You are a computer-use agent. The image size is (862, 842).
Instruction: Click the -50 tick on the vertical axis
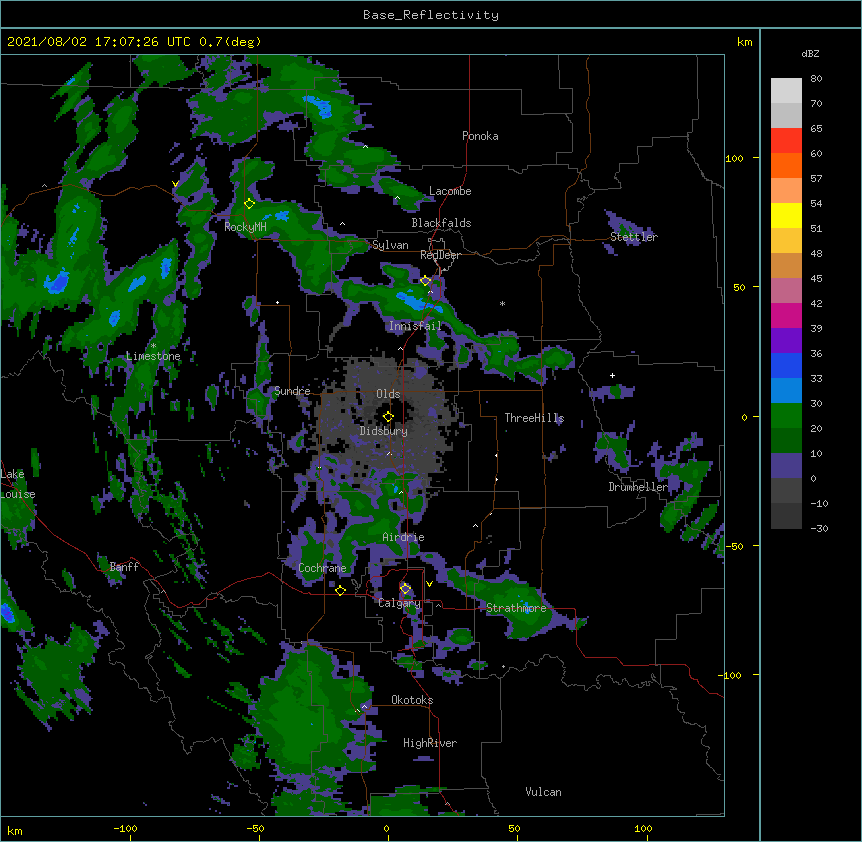(x=734, y=546)
